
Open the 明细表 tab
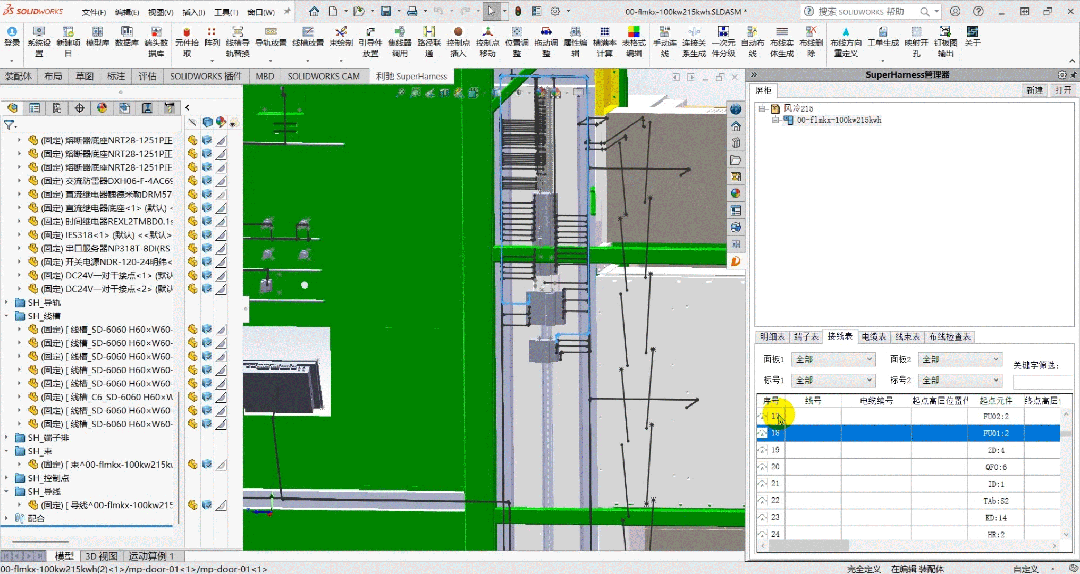tap(772, 337)
